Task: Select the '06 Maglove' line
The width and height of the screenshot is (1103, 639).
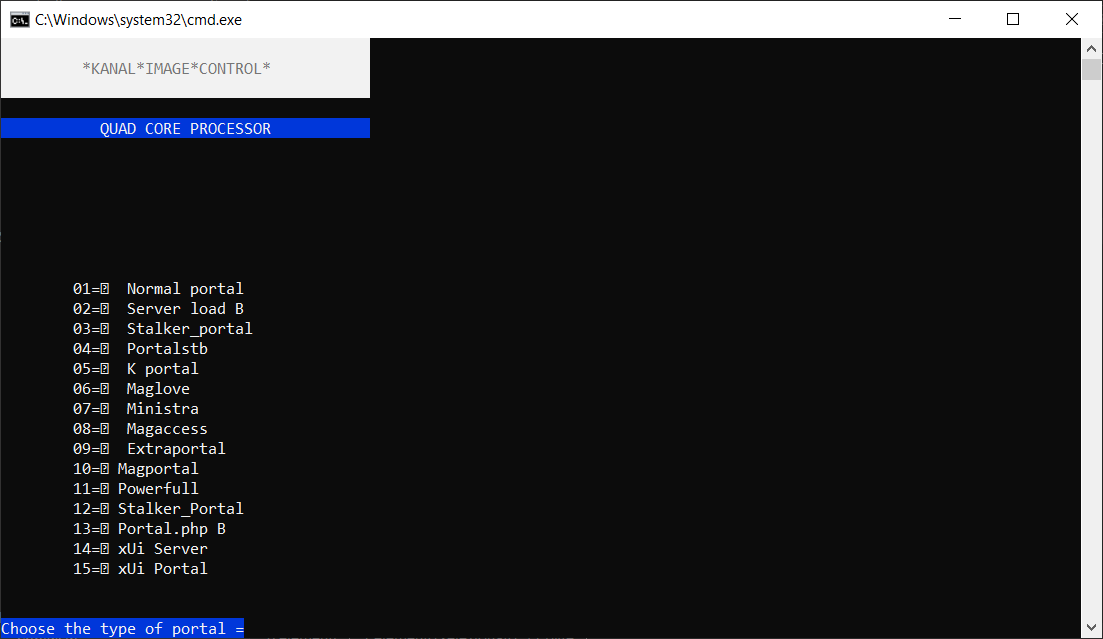Action: point(131,388)
